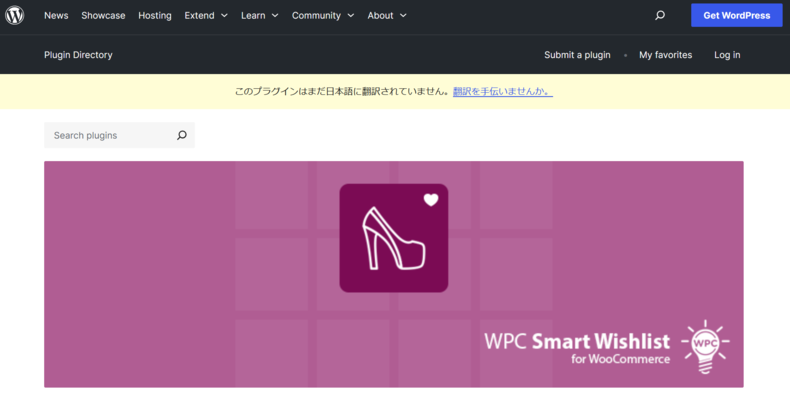
Task: Click the white heart on shoe icon
Action: point(431,200)
